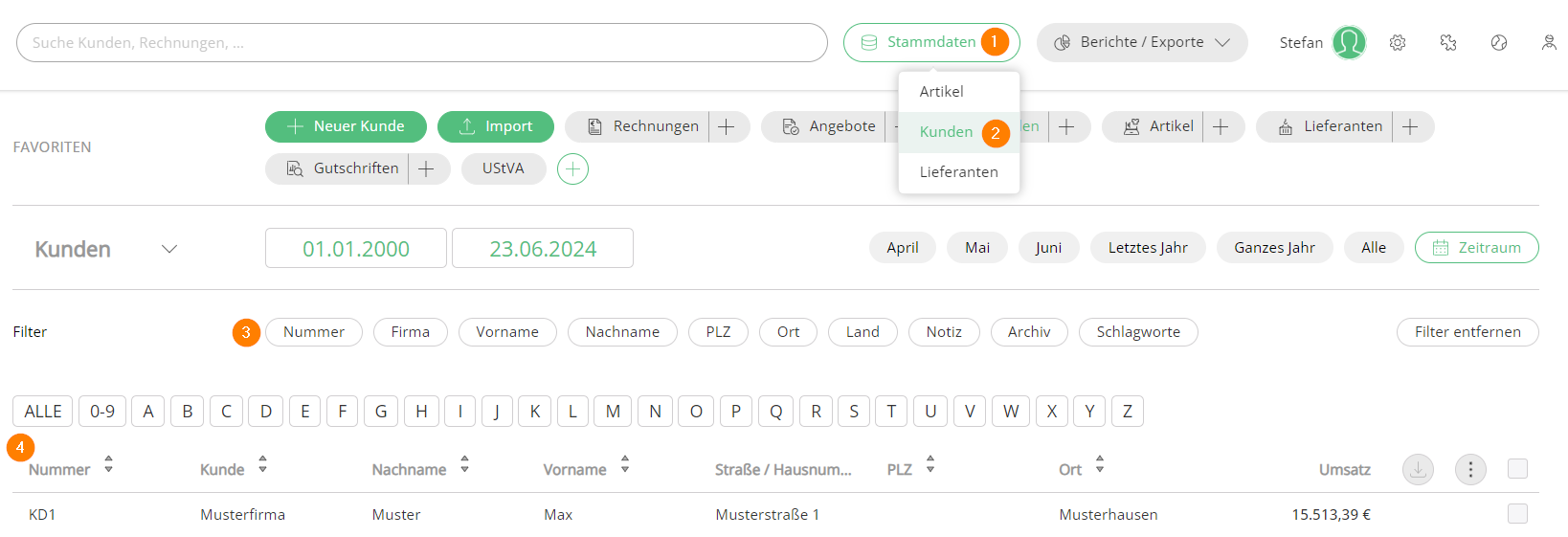Select the 0-9 alphabet tab
Viewport: 1568px width, 537px height.
[102, 411]
